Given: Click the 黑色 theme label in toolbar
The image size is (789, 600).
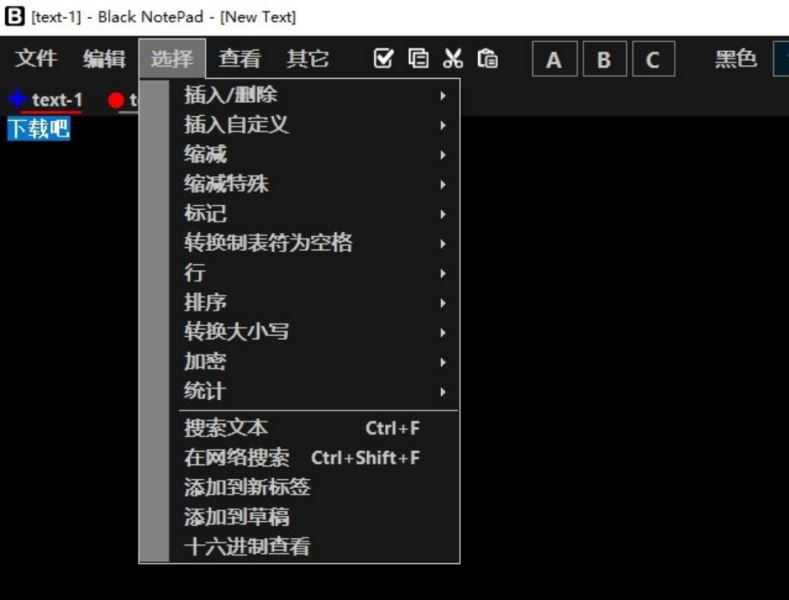Looking at the screenshot, I should pyautogui.click(x=736, y=59).
